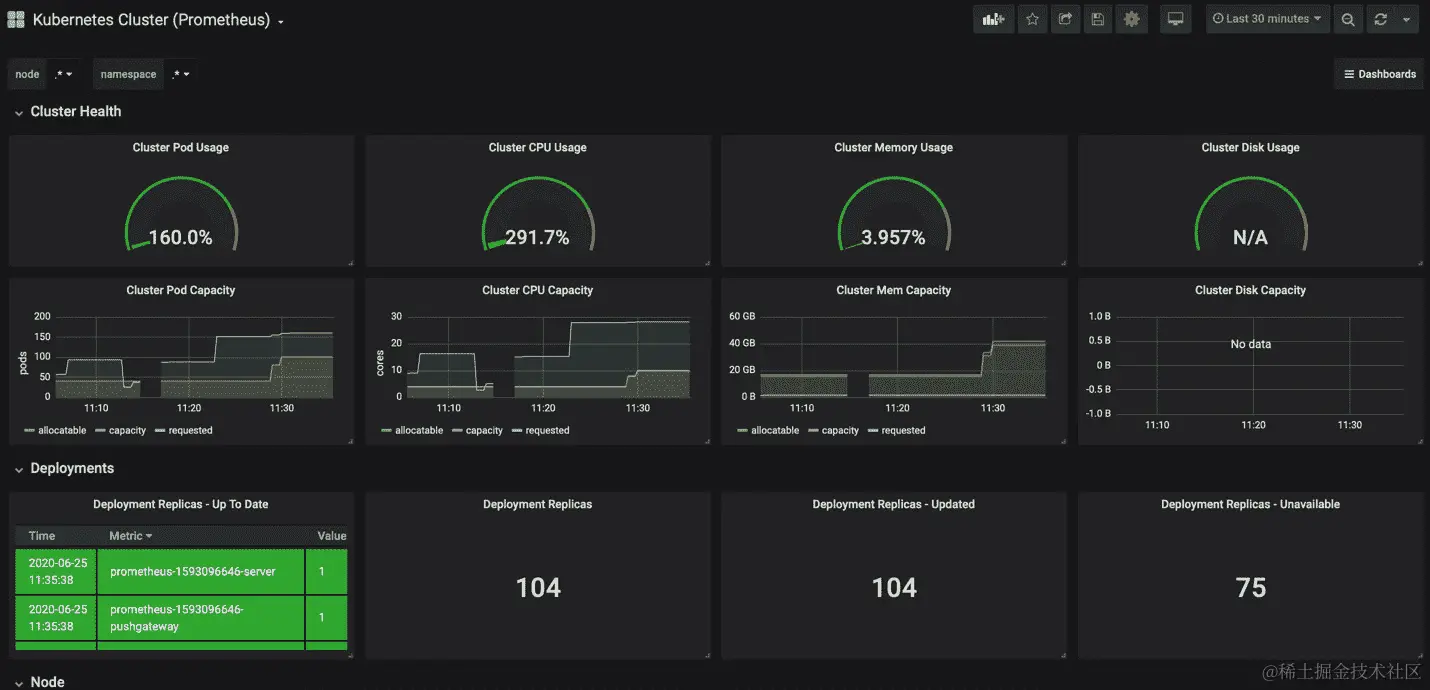Open the namespace variable value dropdown
The width and height of the screenshot is (1430, 690).
click(x=181, y=73)
